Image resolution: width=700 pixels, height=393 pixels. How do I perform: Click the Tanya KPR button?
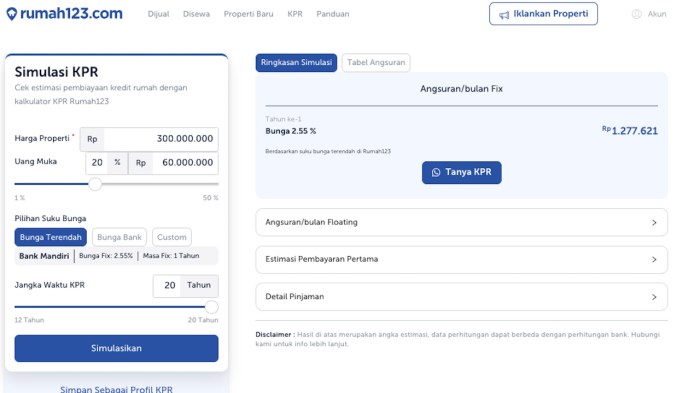[462, 172]
